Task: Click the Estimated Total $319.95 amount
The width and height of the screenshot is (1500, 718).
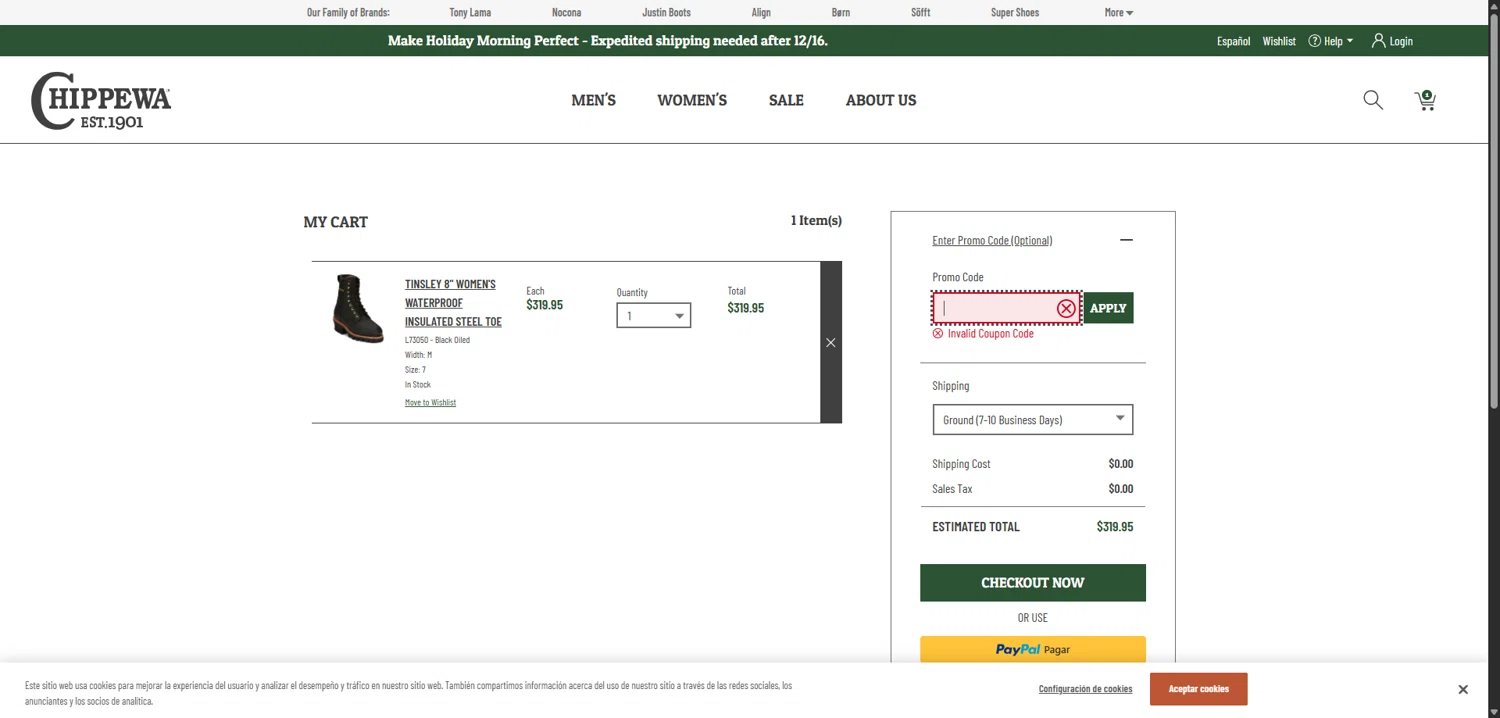Action: coord(1115,527)
